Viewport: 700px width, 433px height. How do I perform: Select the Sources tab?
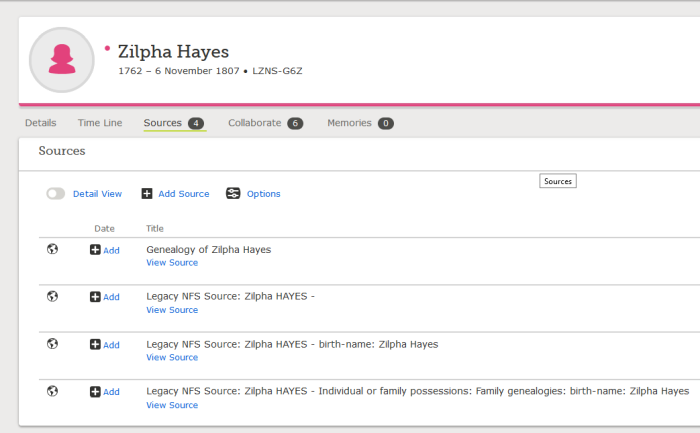[162, 123]
